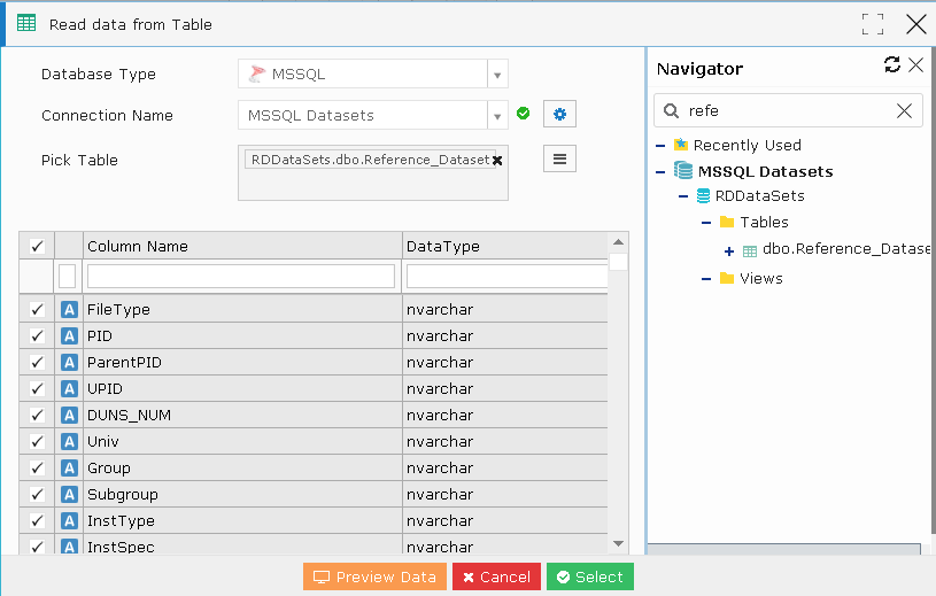The image size is (936, 596).
Task: Uncheck the Univ column checkbox
Action: [x=37, y=441]
